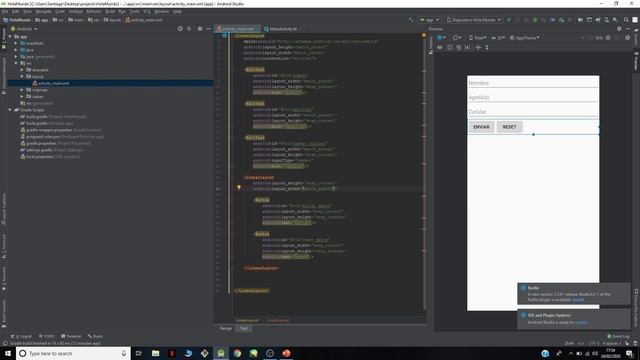The width and height of the screenshot is (640, 360).
Task: Open the File menu
Action: 5,11
